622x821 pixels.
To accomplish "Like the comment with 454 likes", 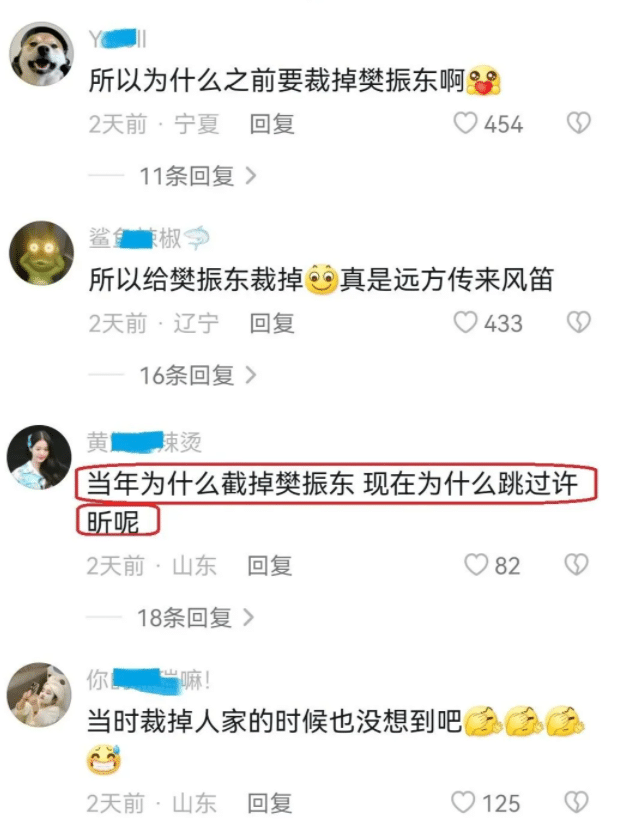I will pos(465,124).
